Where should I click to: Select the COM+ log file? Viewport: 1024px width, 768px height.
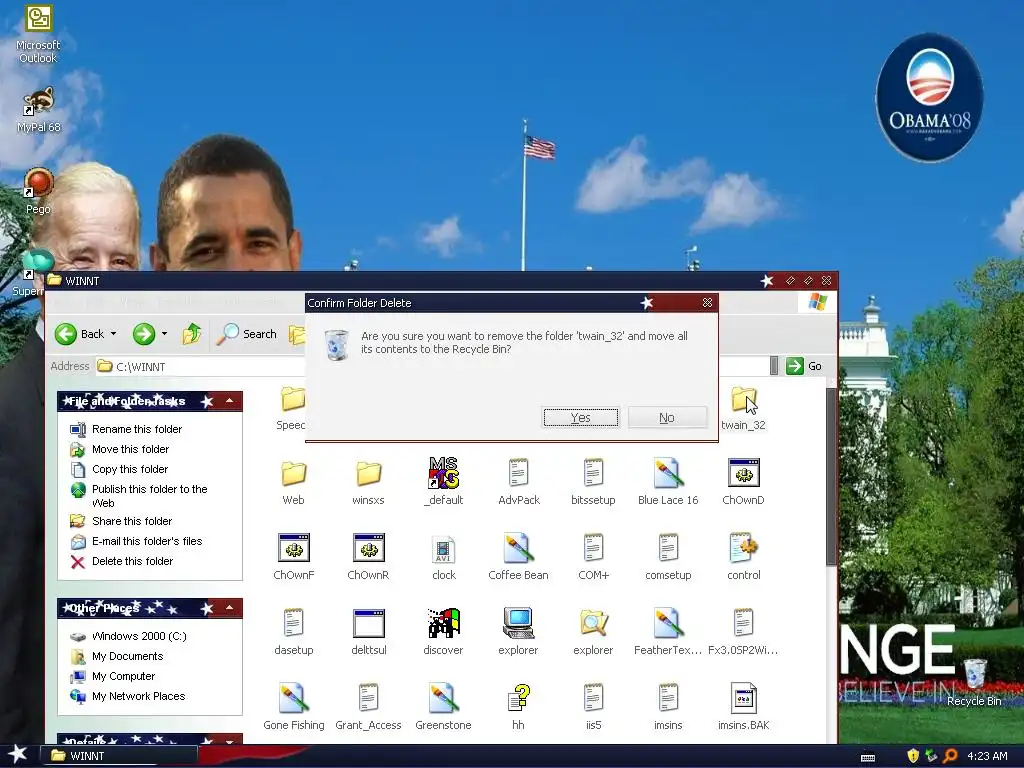click(x=593, y=557)
